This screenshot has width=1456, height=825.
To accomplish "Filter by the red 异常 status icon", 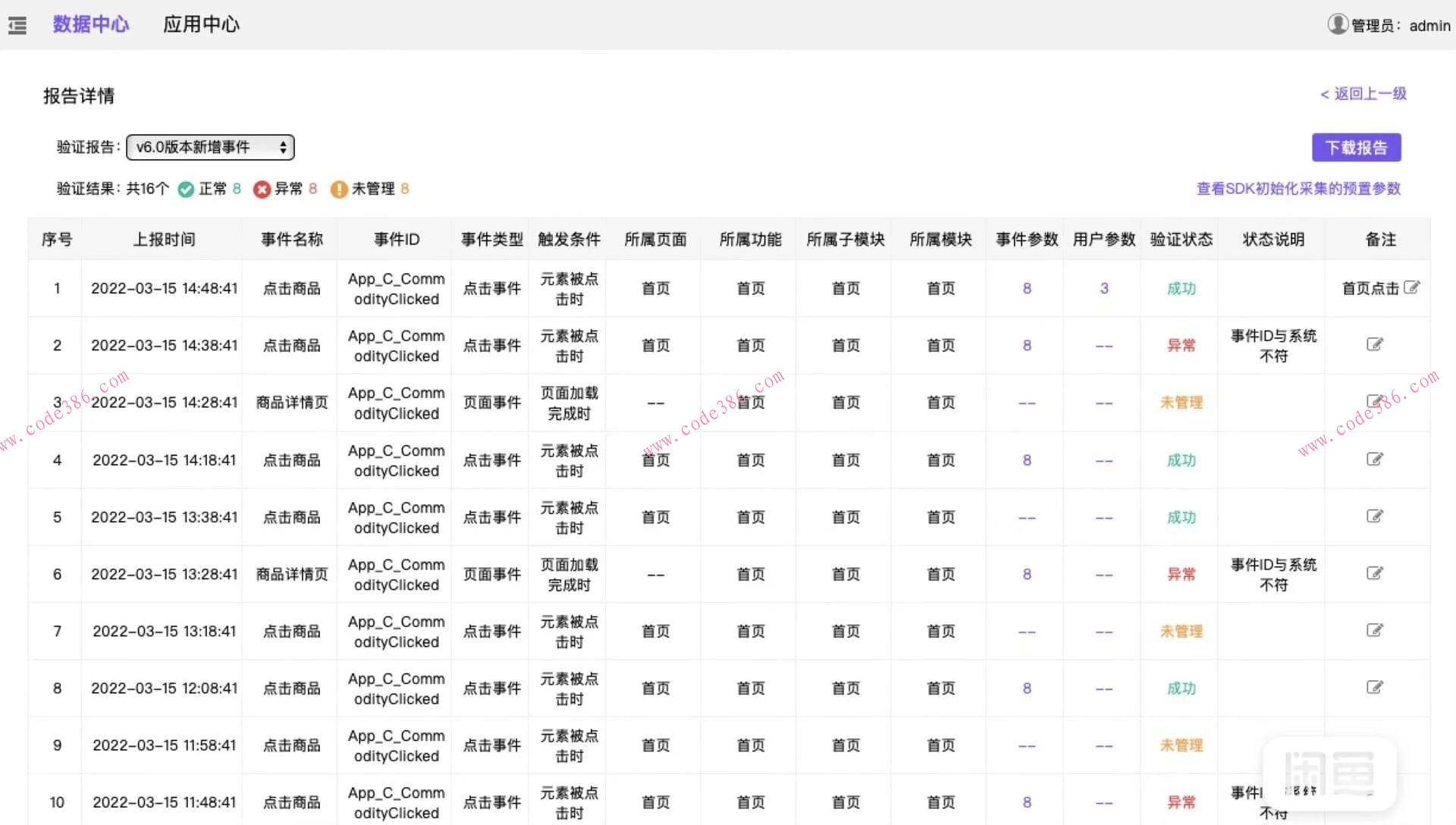I will [x=262, y=189].
